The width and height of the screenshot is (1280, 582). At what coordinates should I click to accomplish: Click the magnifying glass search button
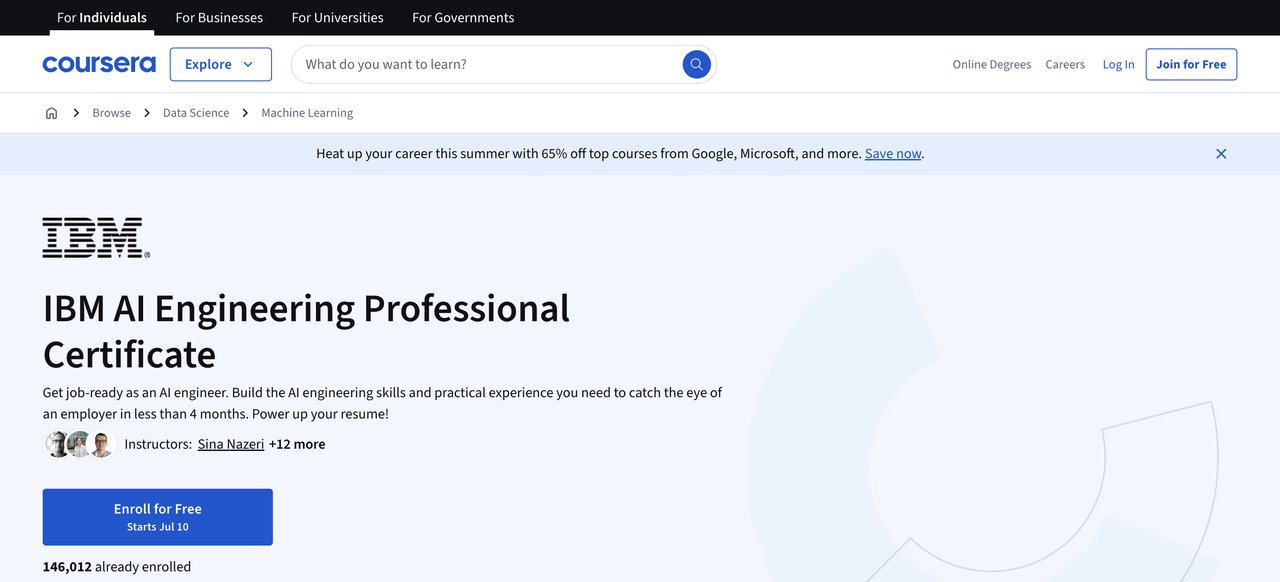click(x=696, y=64)
